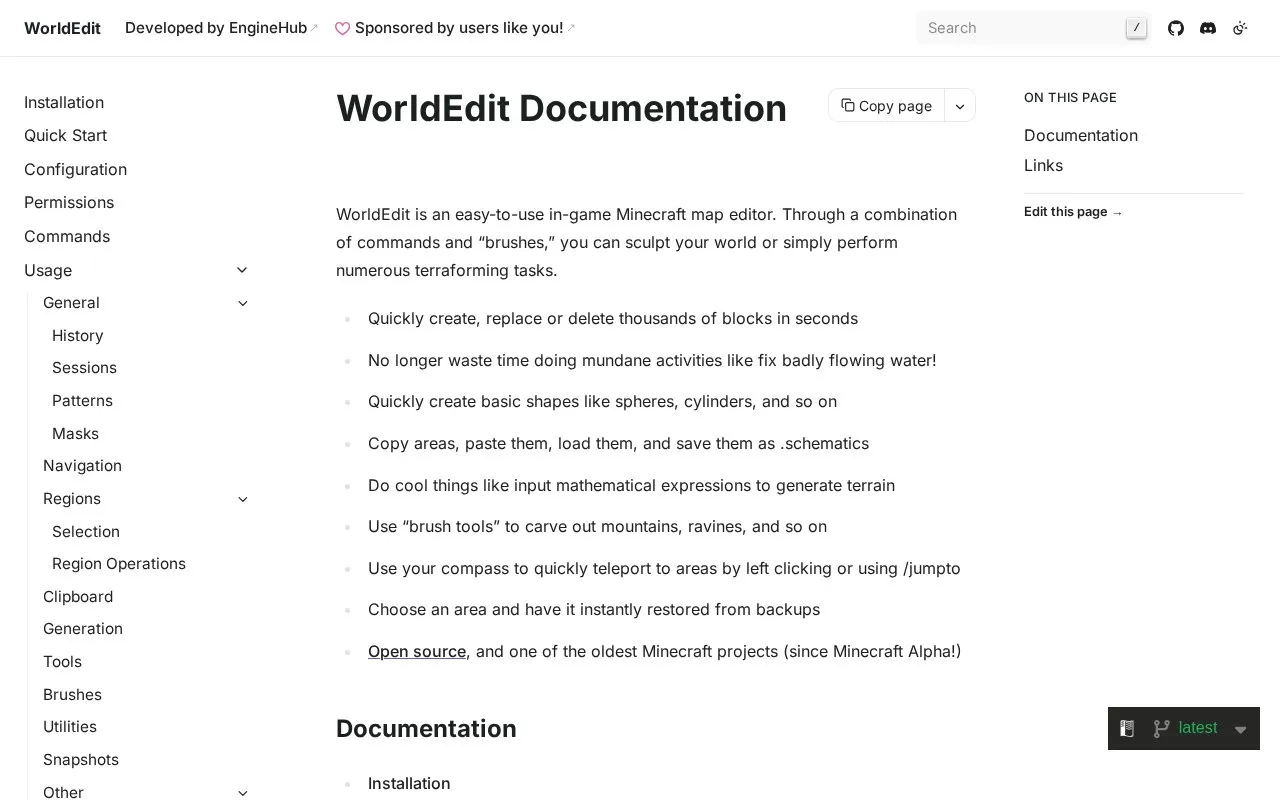Open the Navigation page in sidebar
This screenshot has height=800, width=1280.
coord(82,465)
